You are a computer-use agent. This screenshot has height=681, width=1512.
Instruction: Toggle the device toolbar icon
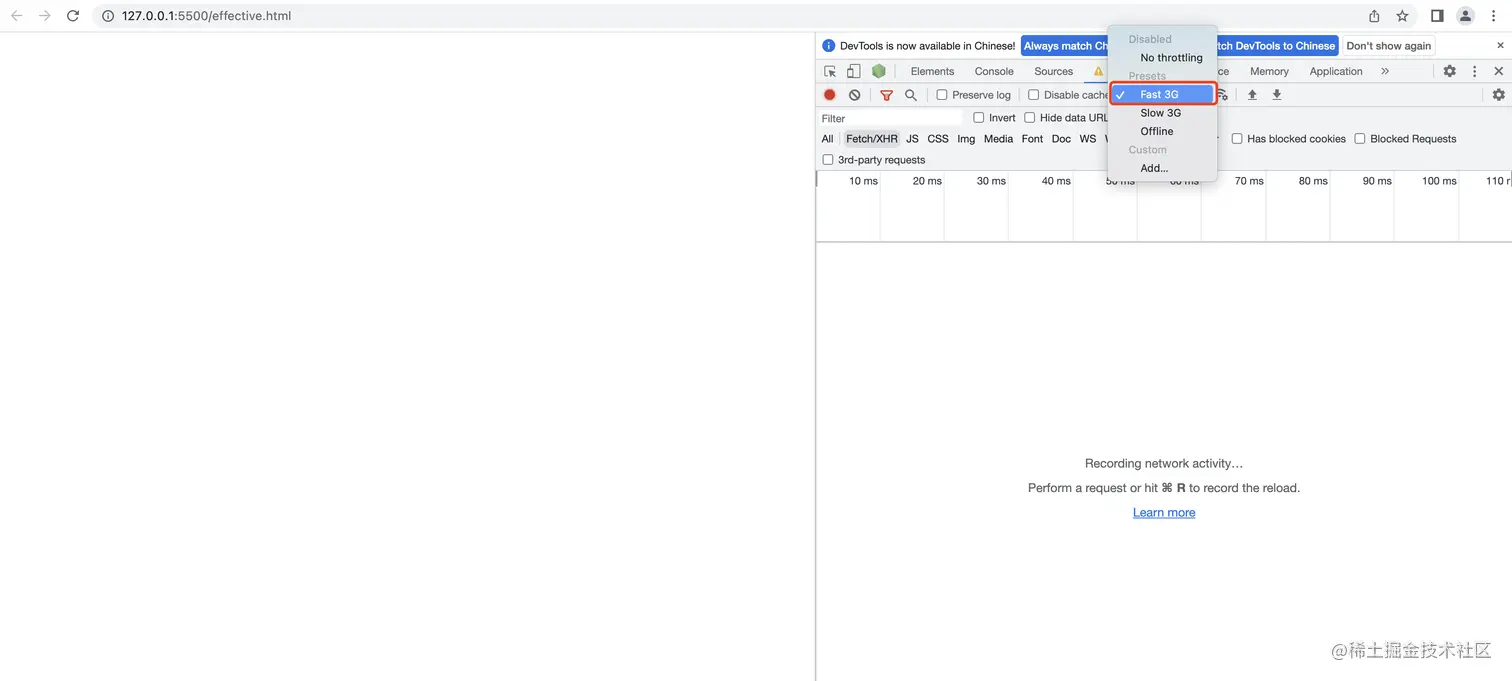point(853,71)
